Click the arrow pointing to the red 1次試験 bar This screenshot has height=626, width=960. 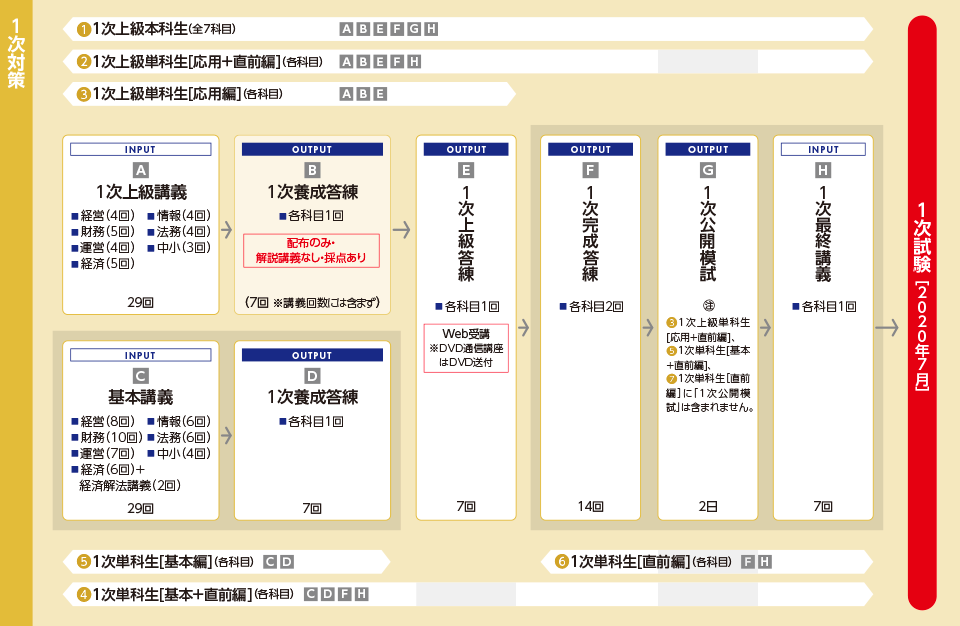click(x=887, y=327)
